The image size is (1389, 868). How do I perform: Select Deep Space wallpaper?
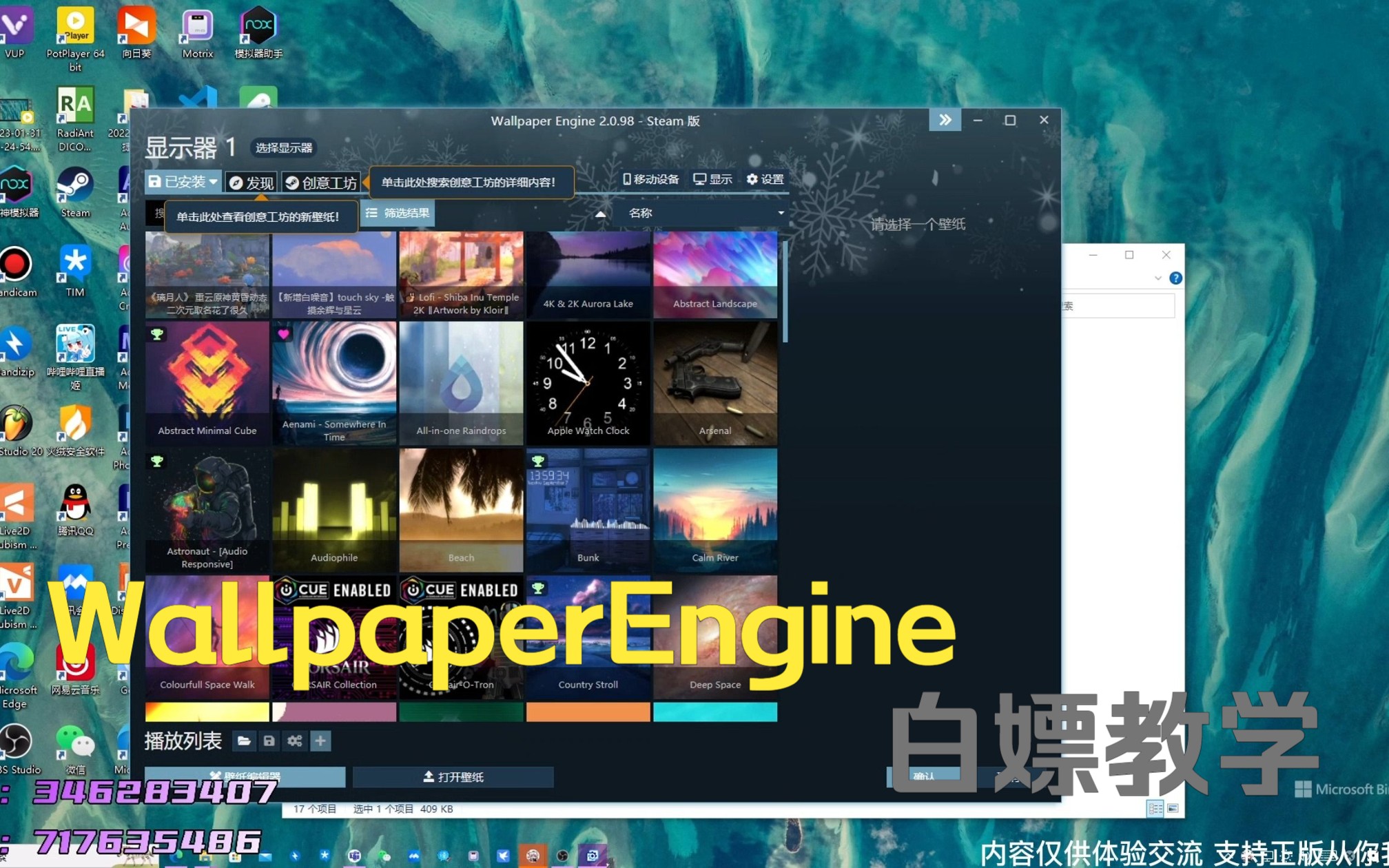point(715,637)
